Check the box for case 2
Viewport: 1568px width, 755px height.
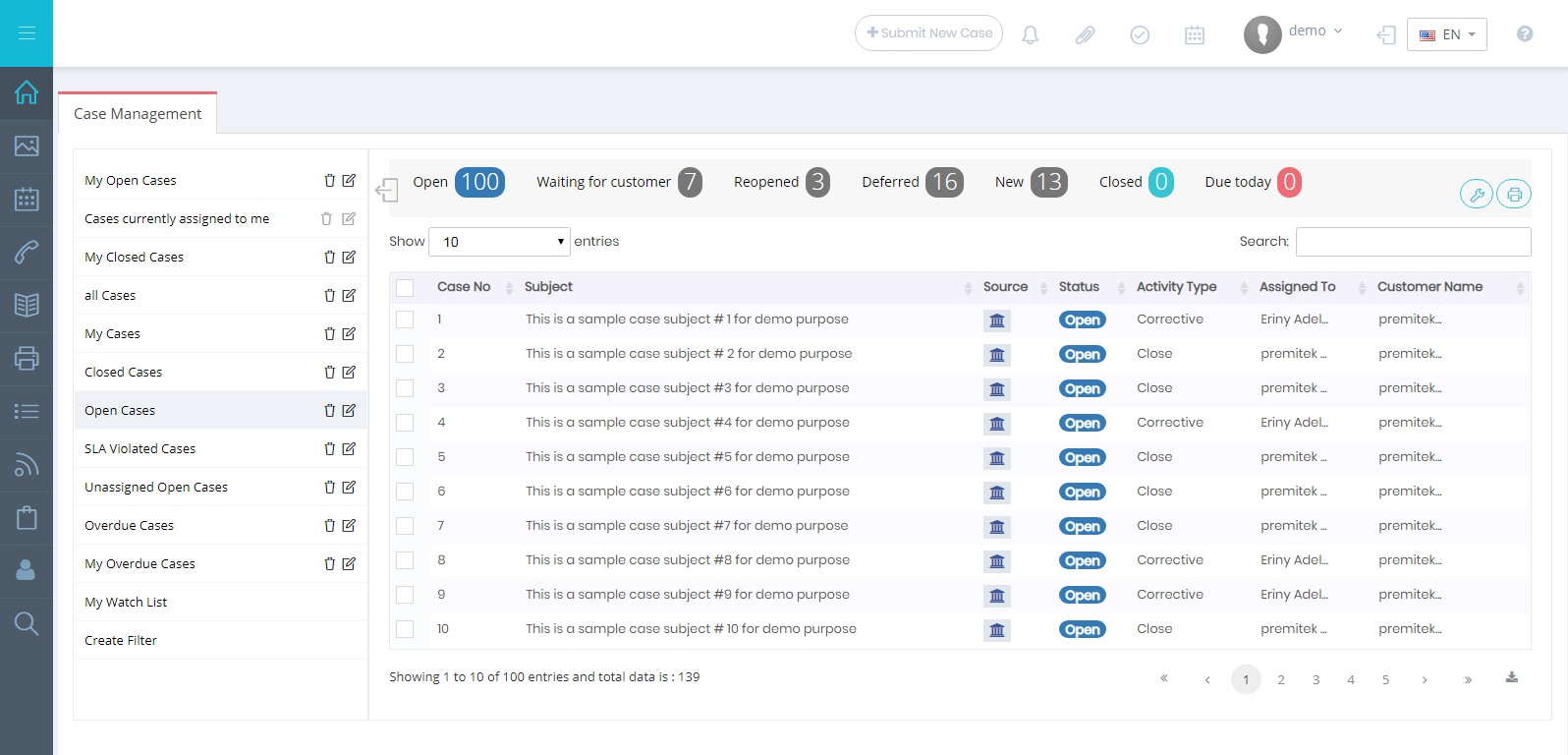coord(405,354)
